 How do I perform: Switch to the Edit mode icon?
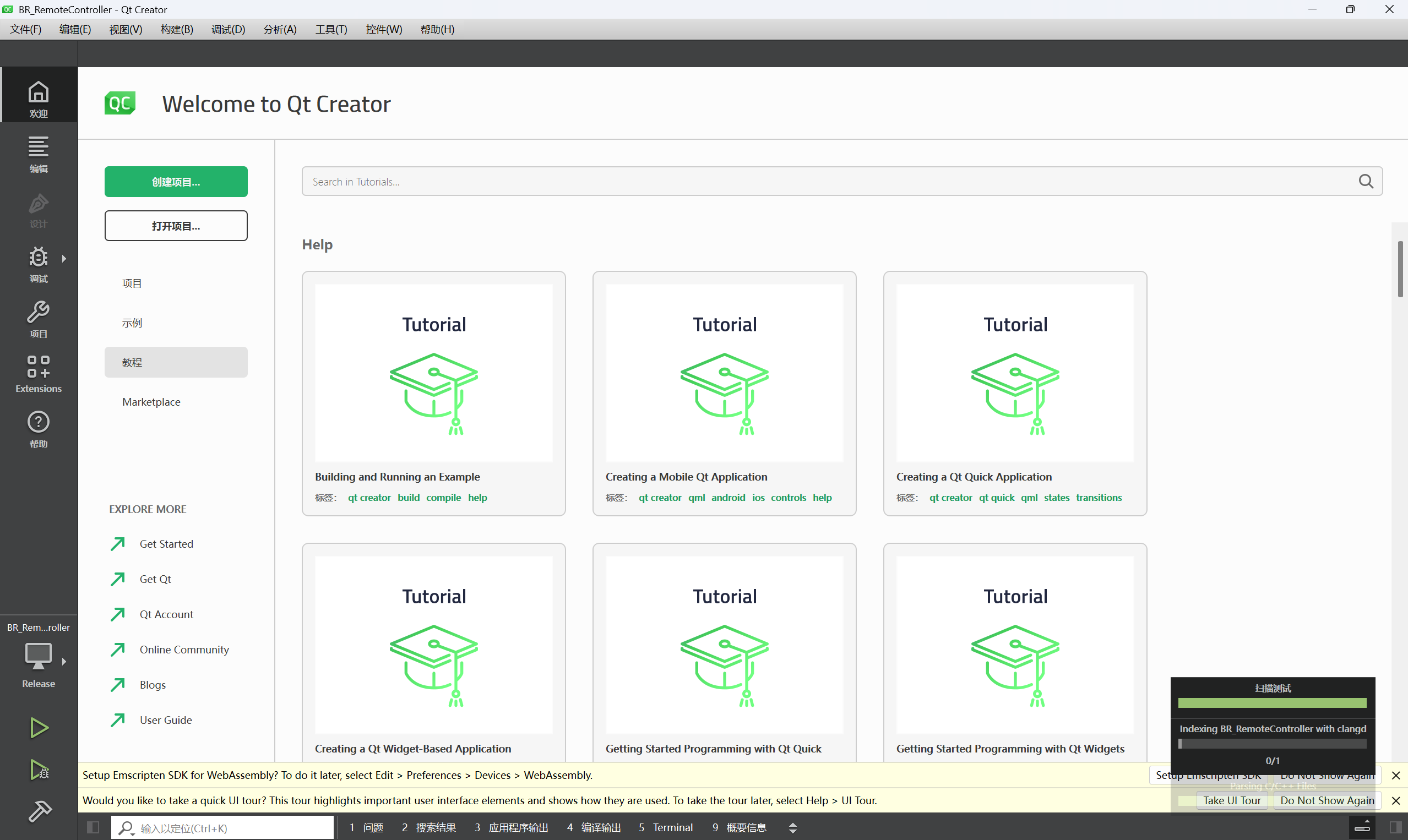click(39, 153)
